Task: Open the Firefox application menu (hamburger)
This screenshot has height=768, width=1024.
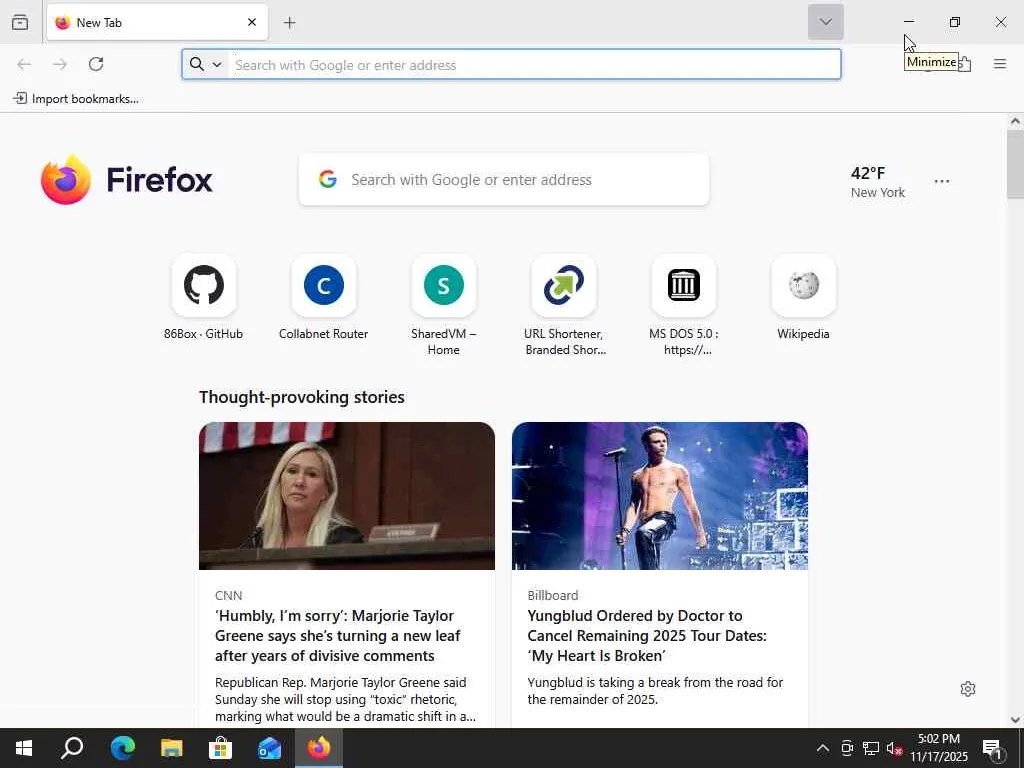Action: point(1000,64)
